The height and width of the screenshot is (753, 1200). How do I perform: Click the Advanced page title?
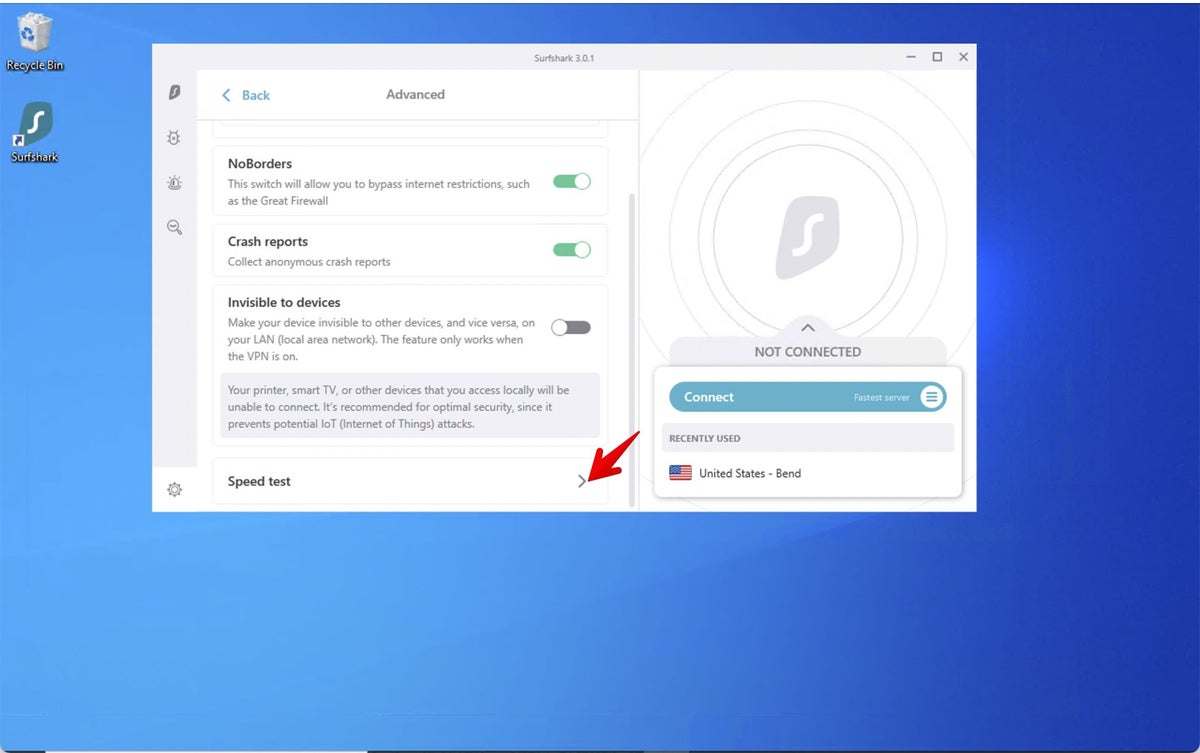point(415,94)
